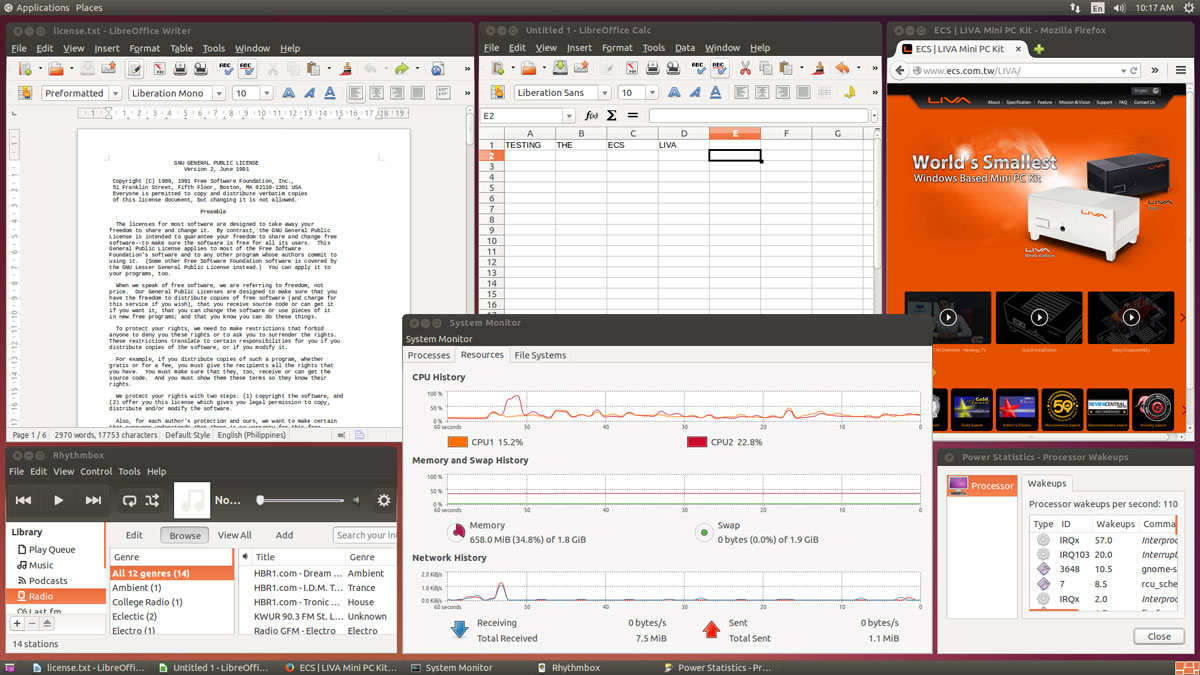Click Firefox new tab plus icon
The image size is (1200, 675).
[x=1039, y=49]
